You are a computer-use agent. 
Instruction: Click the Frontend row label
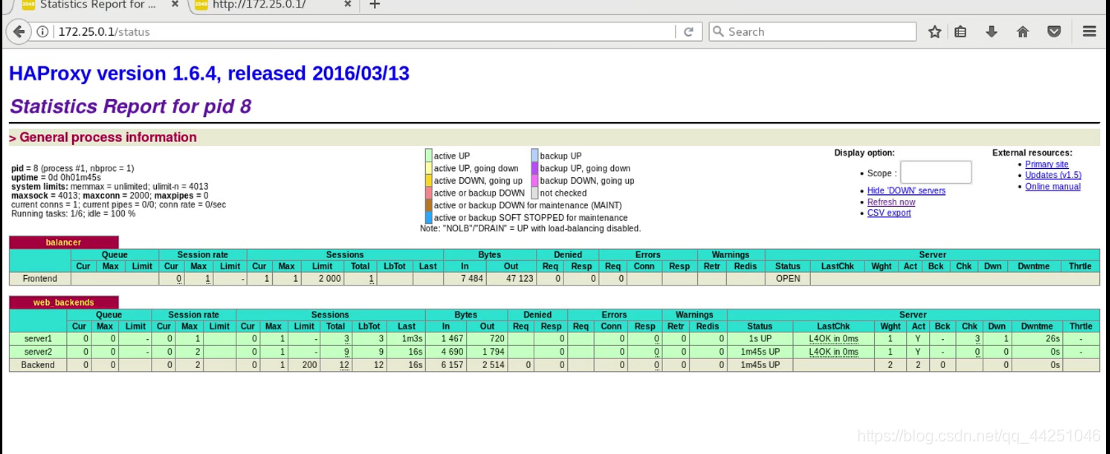(x=39, y=279)
